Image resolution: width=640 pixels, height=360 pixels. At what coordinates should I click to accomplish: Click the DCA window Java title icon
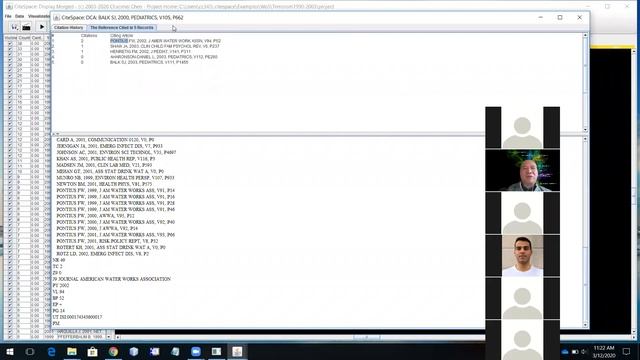coord(56,18)
